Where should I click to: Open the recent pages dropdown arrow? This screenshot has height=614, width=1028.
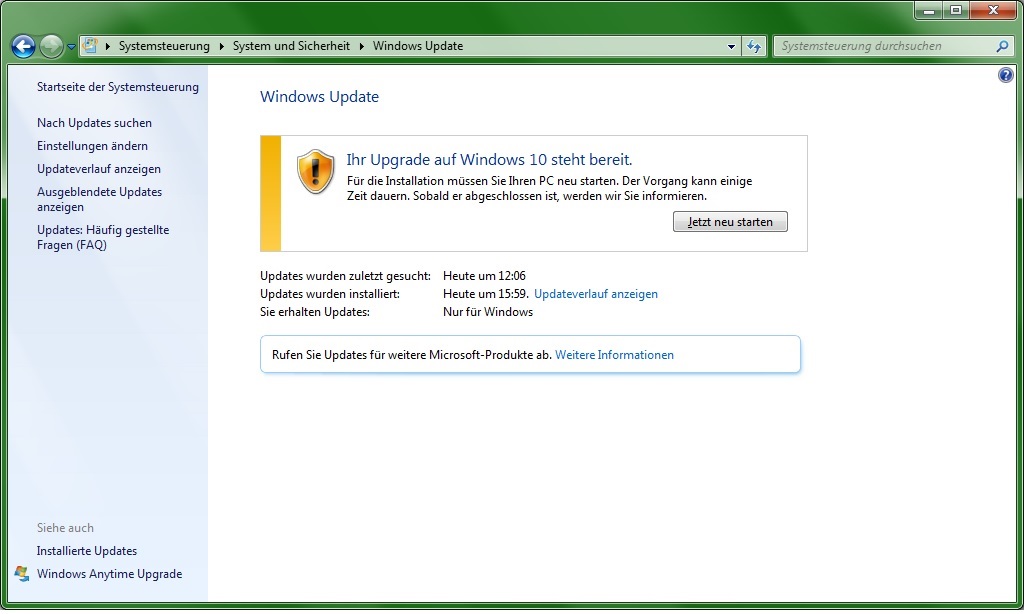(71, 47)
